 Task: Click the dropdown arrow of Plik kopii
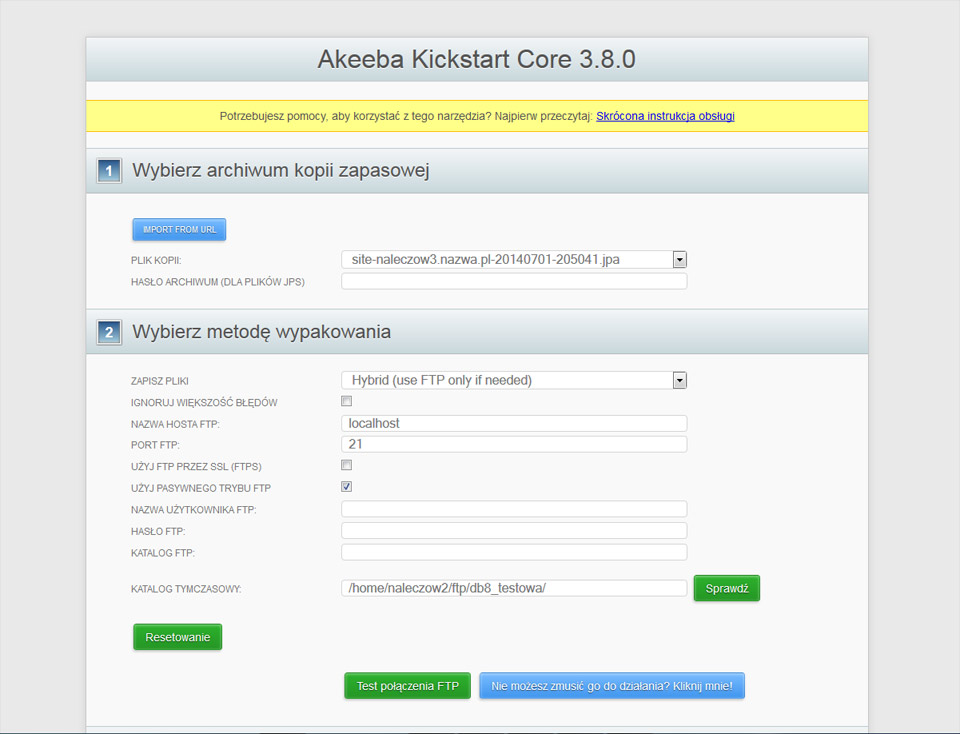pyautogui.click(x=680, y=260)
